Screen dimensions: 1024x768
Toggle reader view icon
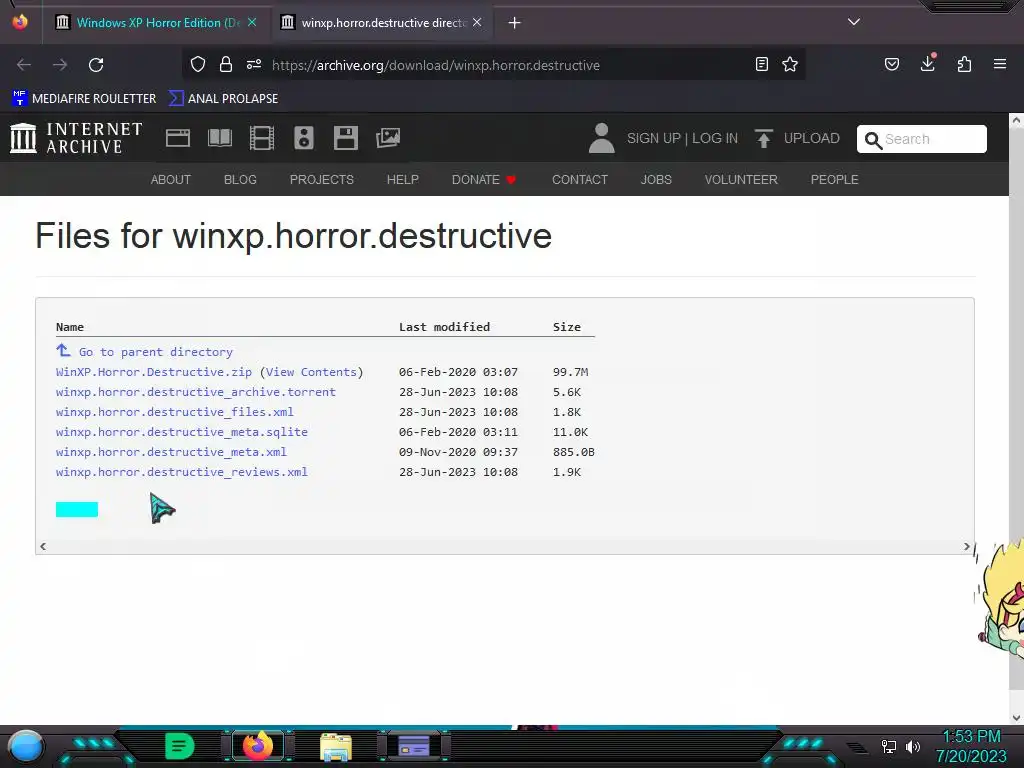point(761,64)
